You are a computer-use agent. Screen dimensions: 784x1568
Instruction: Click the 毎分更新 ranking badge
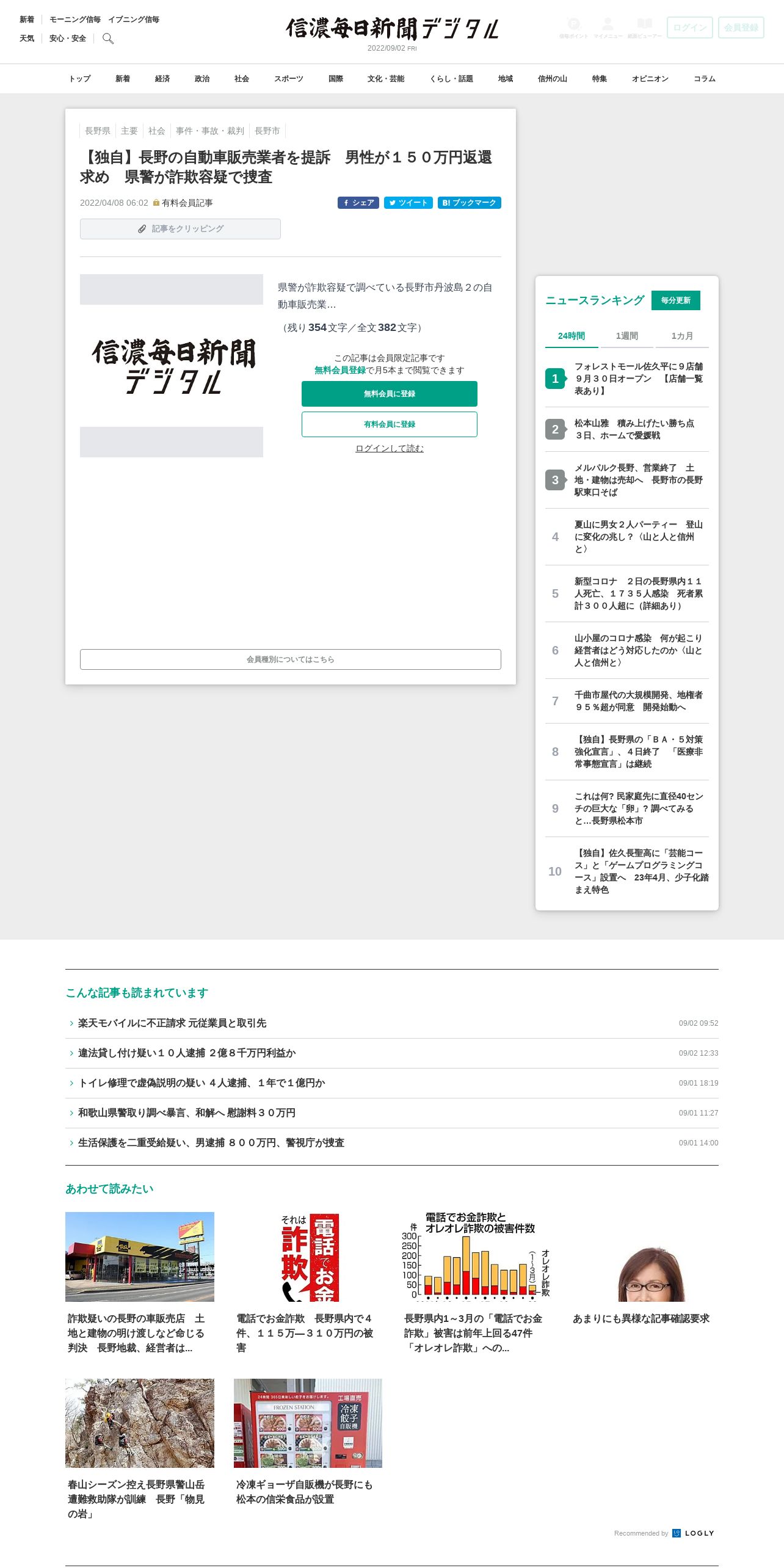pyautogui.click(x=676, y=300)
